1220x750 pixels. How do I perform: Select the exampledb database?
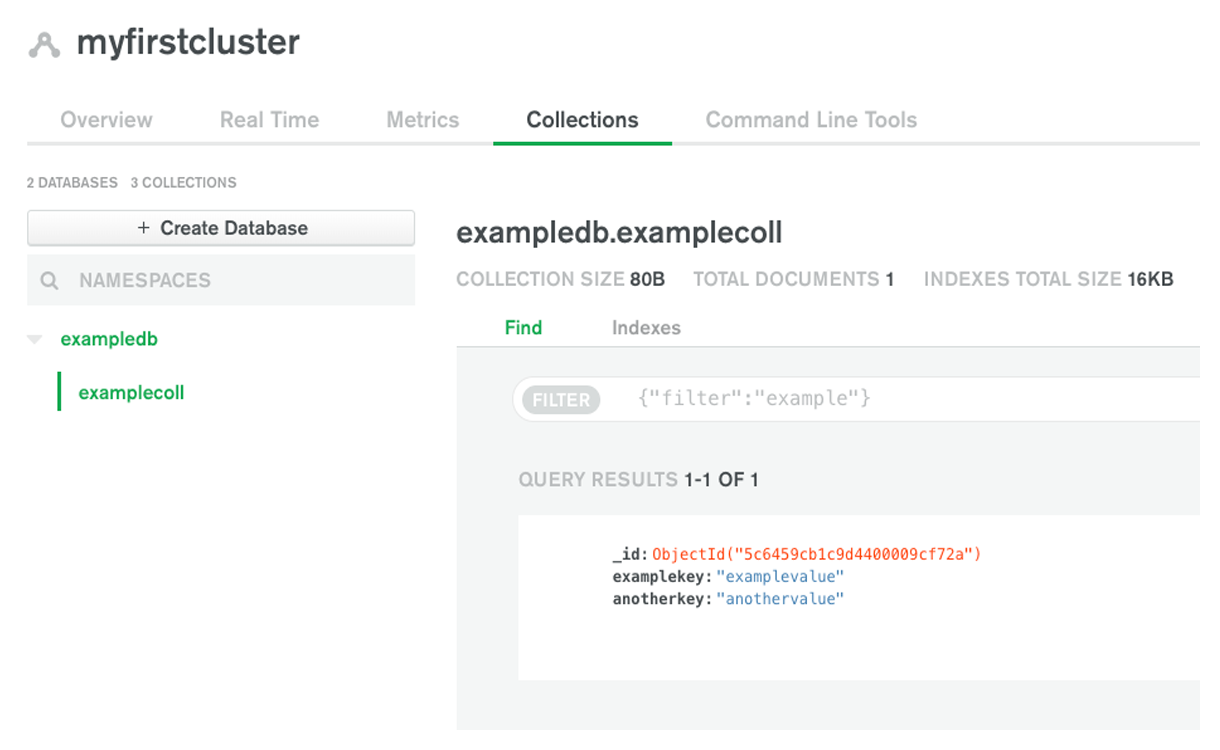(109, 339)
